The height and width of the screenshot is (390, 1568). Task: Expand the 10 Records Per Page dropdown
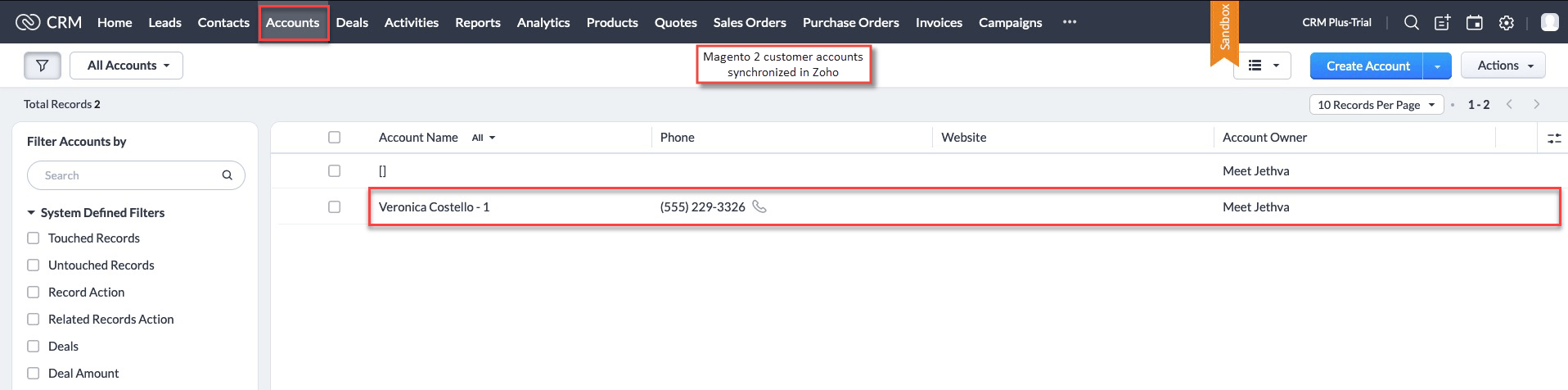point(1377,105)
